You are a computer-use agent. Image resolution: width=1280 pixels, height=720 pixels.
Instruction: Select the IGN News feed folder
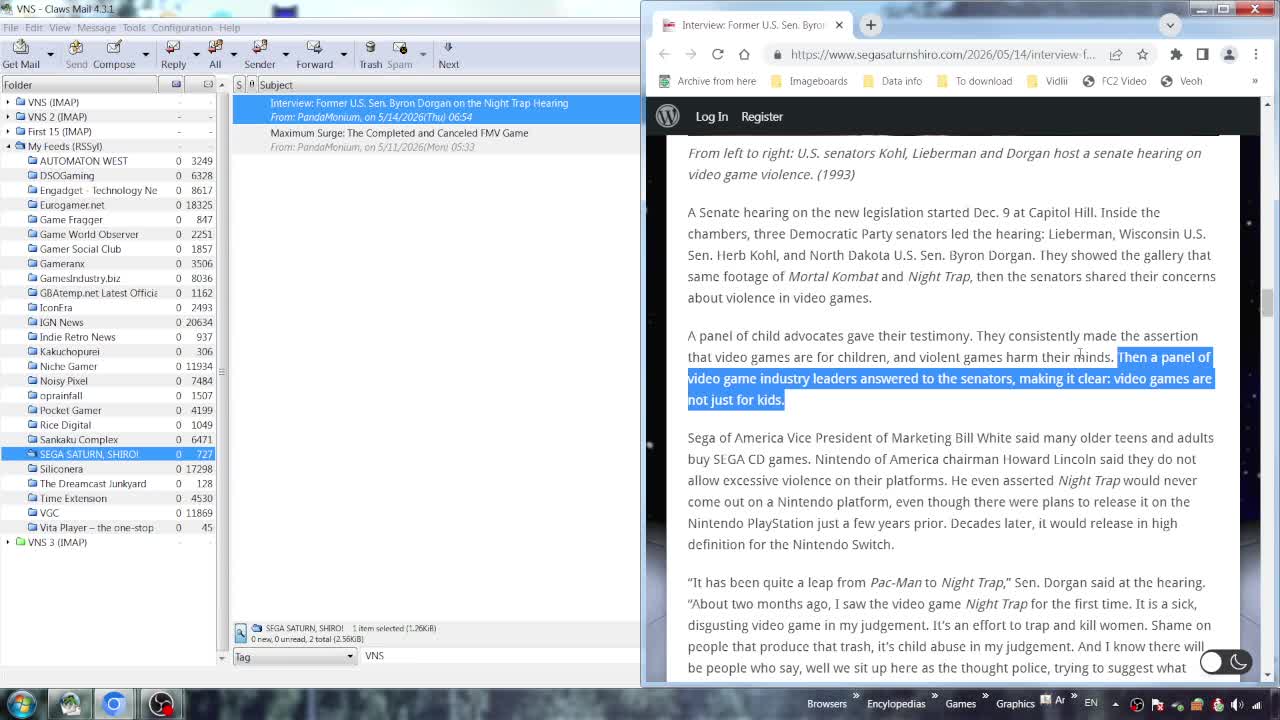pos(61,322)
